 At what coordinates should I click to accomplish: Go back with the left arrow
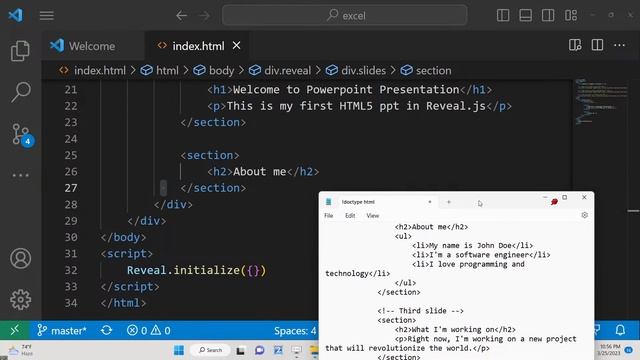click(x=181, y=16)
